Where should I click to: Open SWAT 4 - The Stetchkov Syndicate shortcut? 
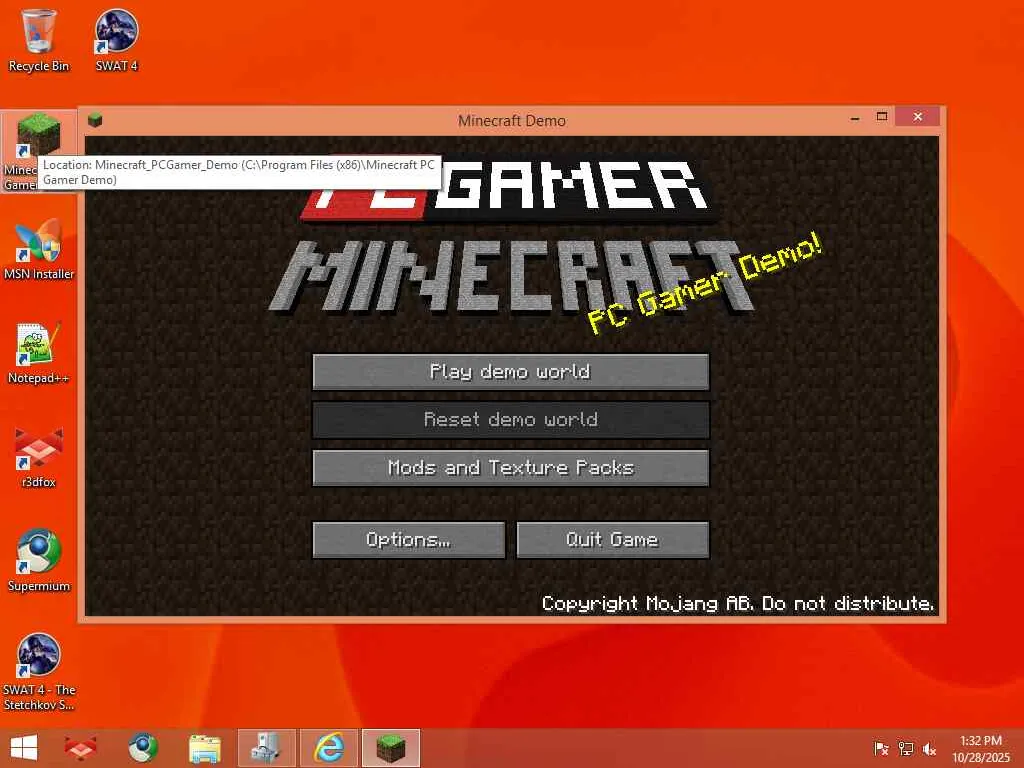(39, 673)
